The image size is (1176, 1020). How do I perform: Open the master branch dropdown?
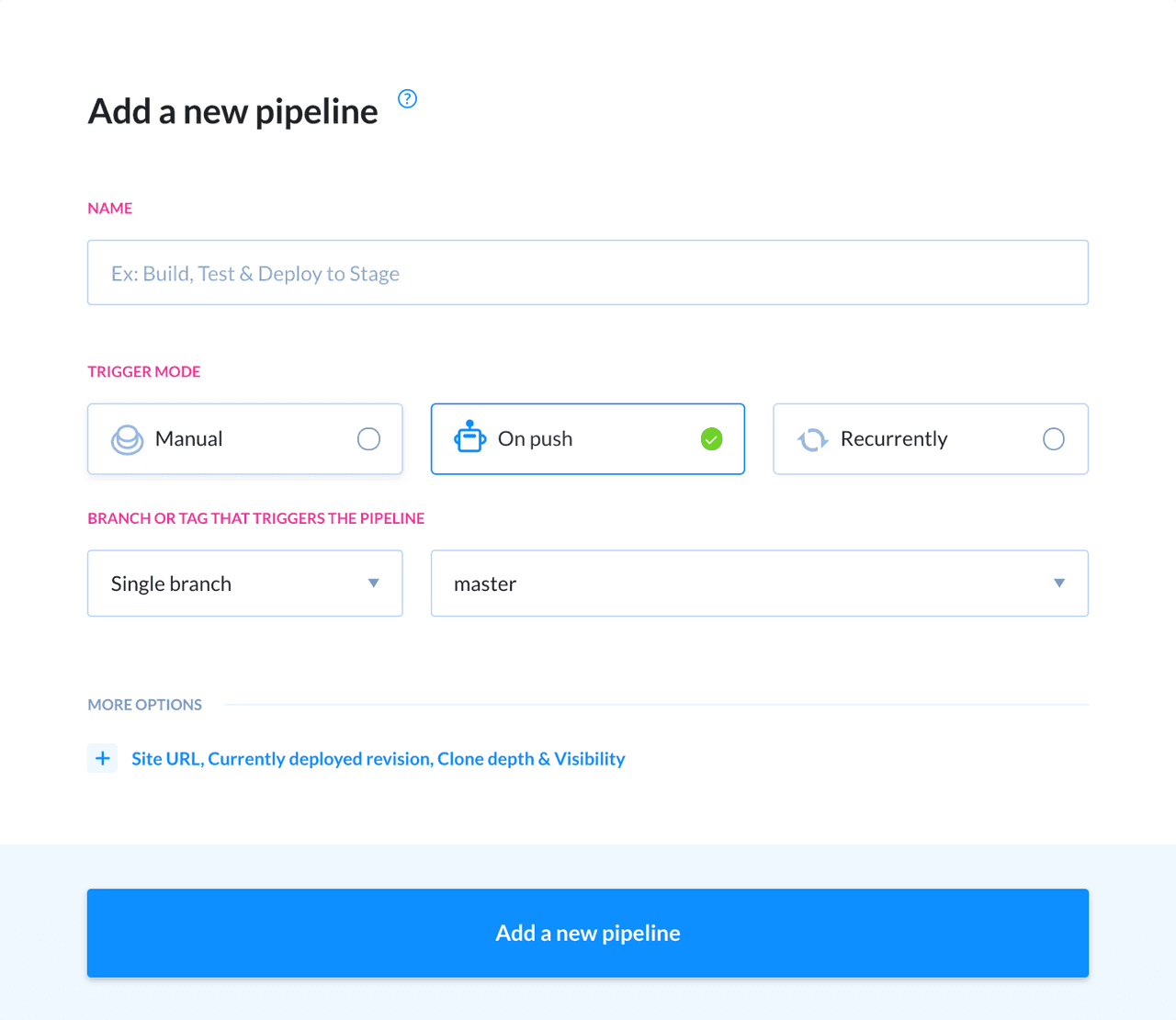[x=759, y=583]
